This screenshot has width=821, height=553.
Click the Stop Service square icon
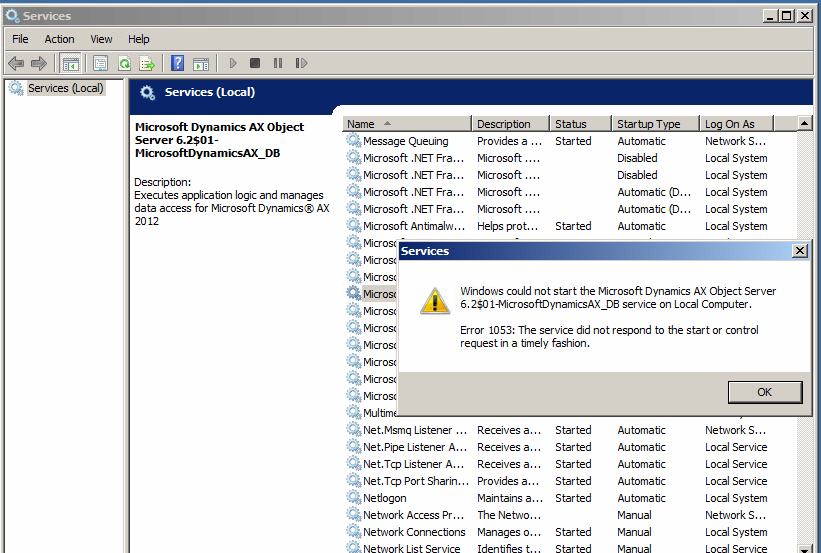point(255,63)
